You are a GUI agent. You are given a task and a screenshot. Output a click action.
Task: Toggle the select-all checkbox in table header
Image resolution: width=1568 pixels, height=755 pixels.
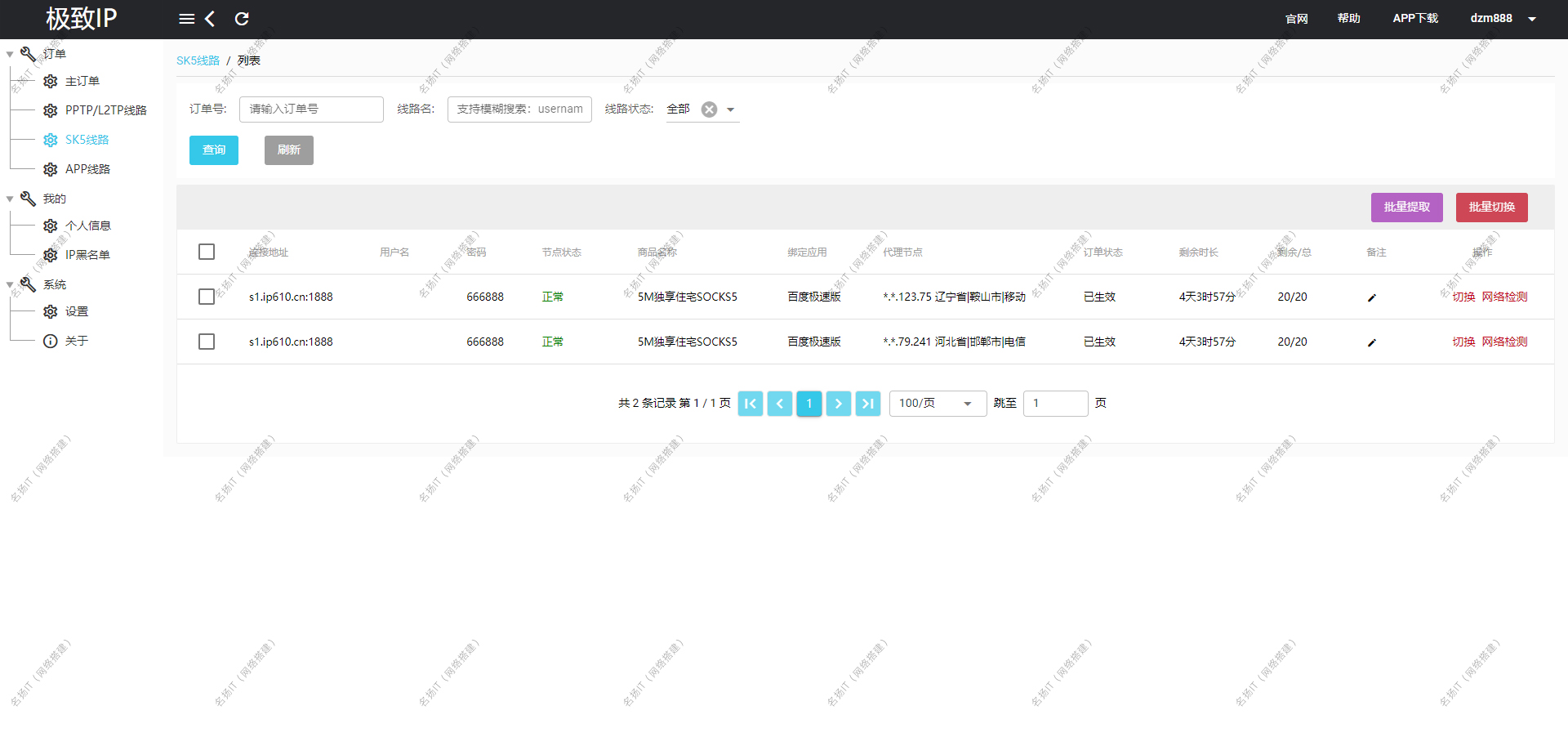click(x=207, y=252)
